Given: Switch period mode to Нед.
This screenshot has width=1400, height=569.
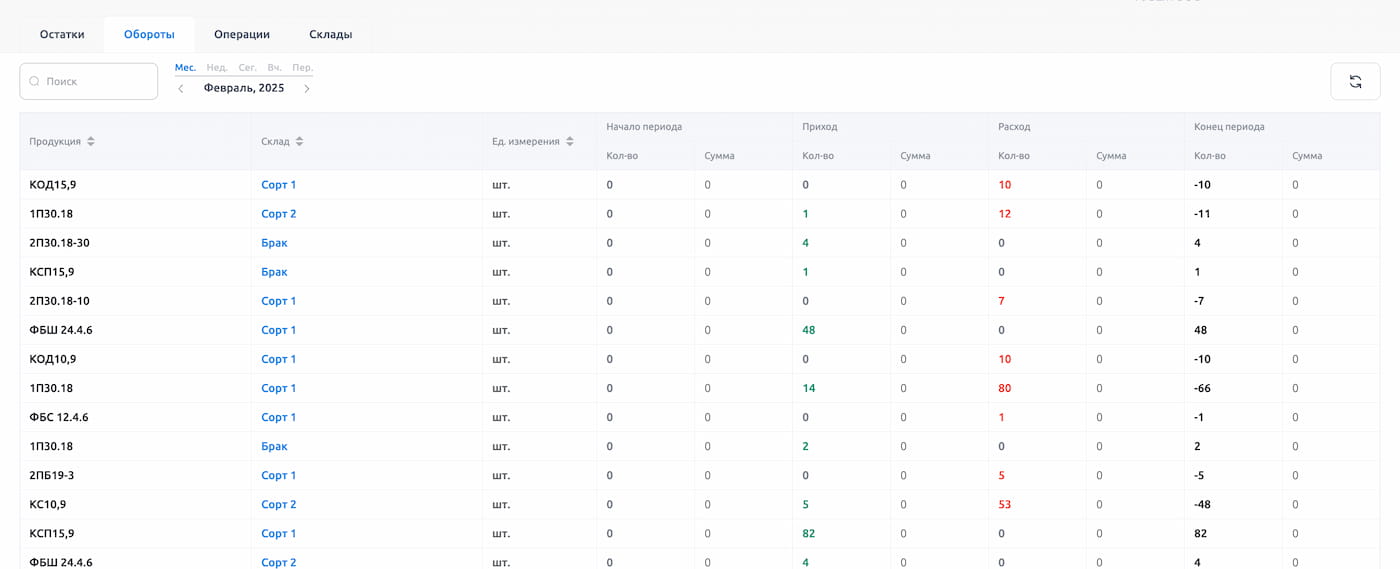Looking at the screenshot, I should [x=216, y=68].
